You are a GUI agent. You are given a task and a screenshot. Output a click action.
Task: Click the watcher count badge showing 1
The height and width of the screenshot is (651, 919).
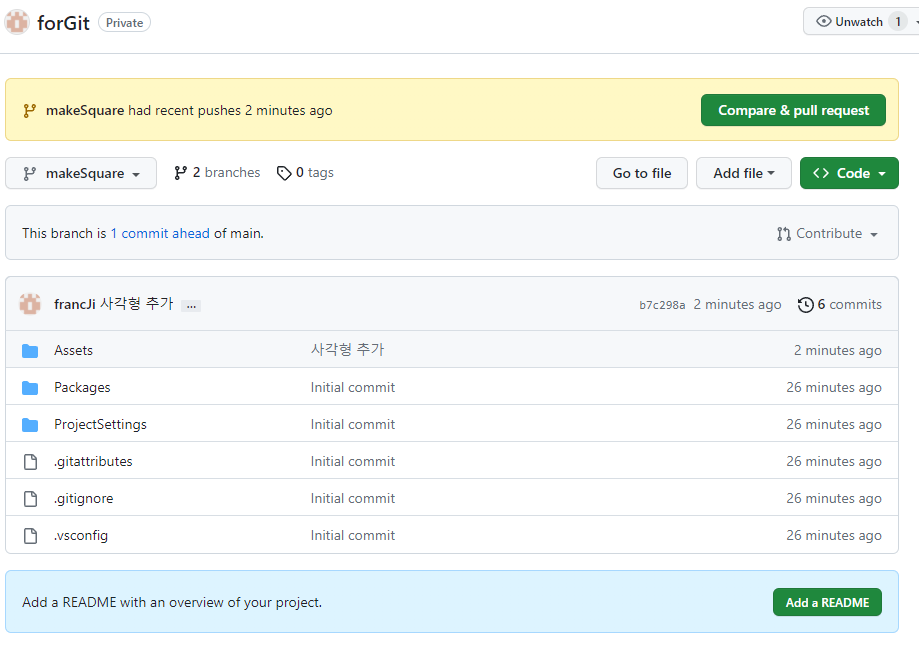pyautogui.click(x=898, y=22)
